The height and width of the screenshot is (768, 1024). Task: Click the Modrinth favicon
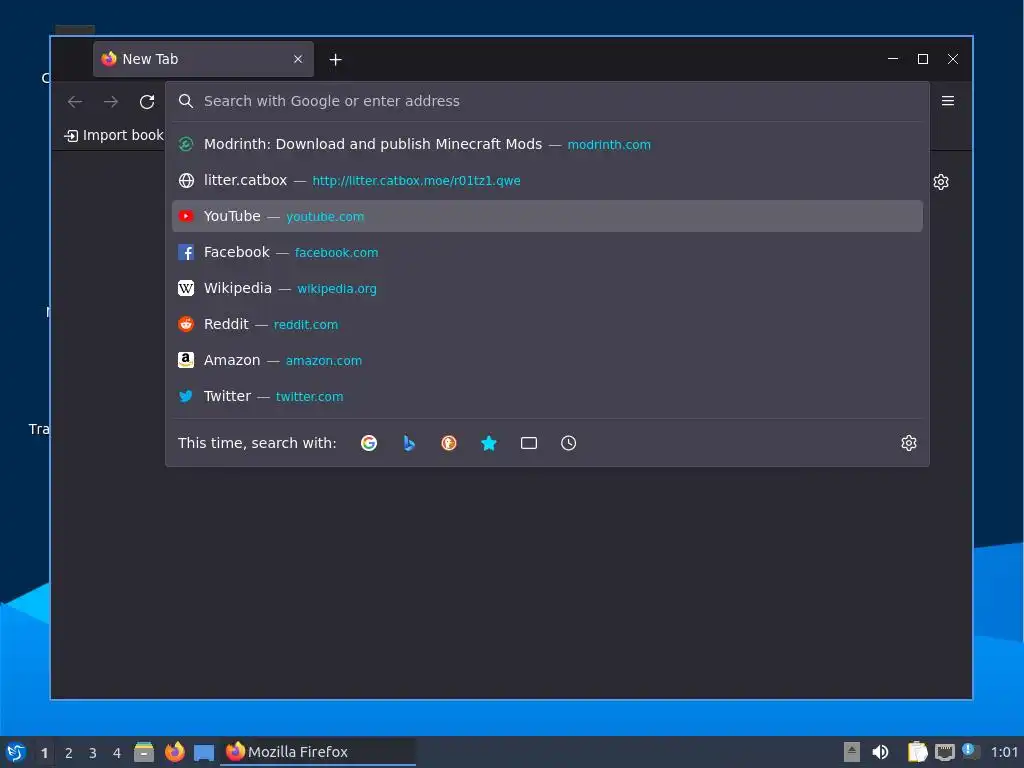(186, 144)
